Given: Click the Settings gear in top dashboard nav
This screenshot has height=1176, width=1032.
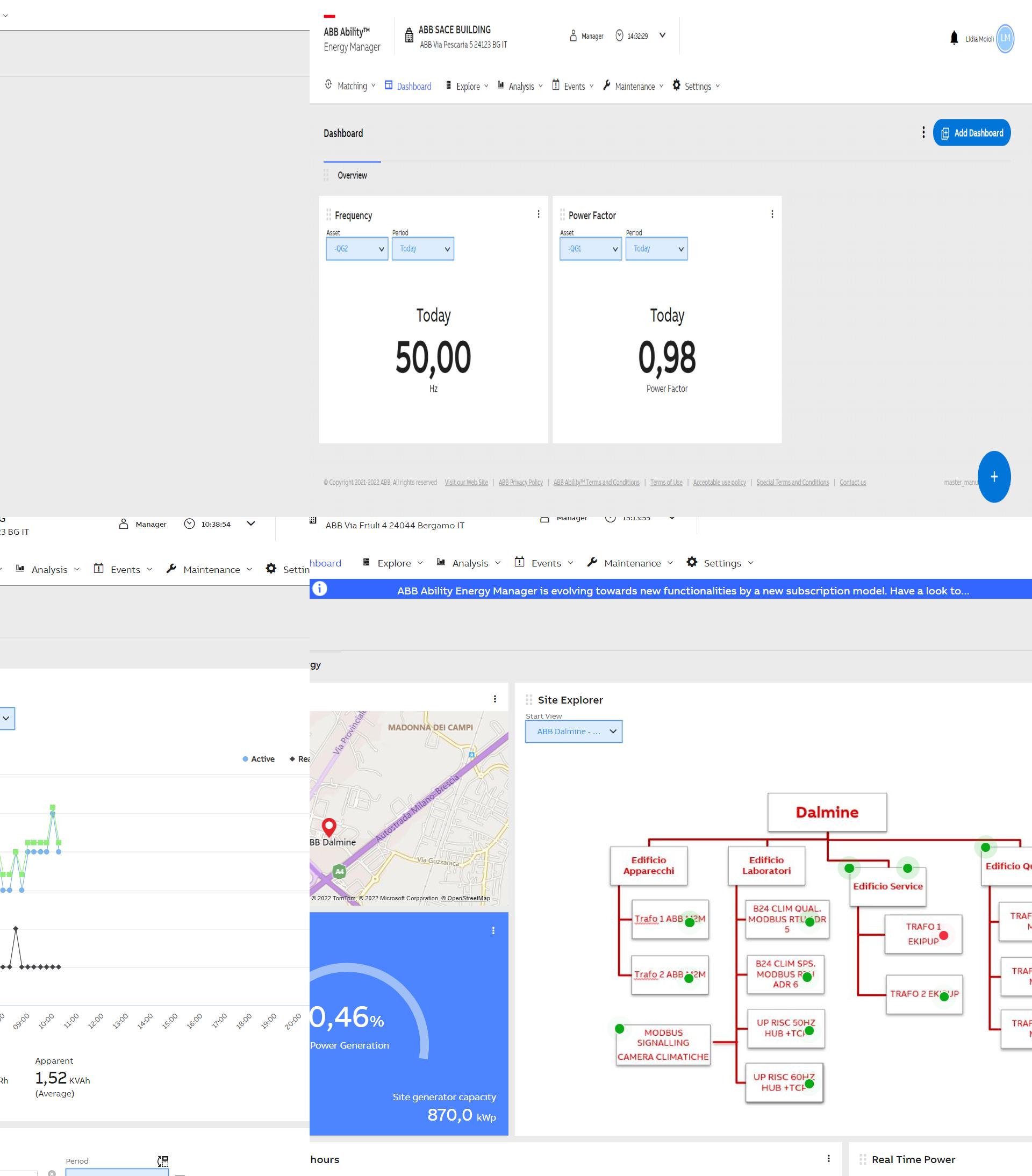Looking at the screenshot, I should click(676, 85).
